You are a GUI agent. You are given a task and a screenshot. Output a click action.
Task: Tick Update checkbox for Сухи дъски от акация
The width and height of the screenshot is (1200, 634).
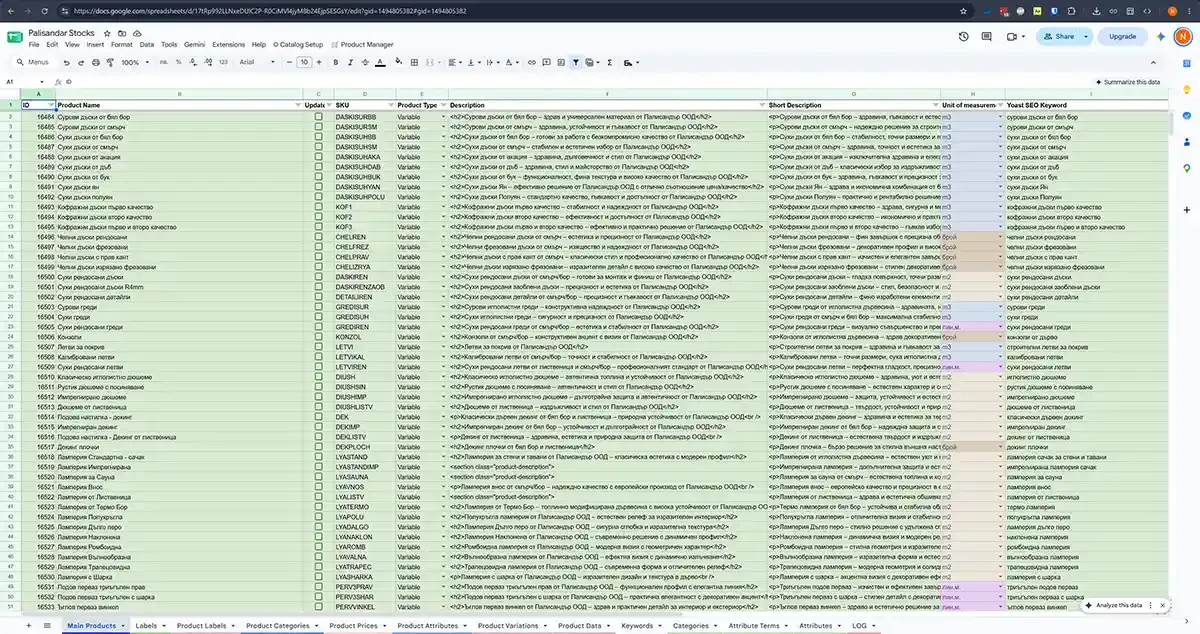(x=319, y=156)
